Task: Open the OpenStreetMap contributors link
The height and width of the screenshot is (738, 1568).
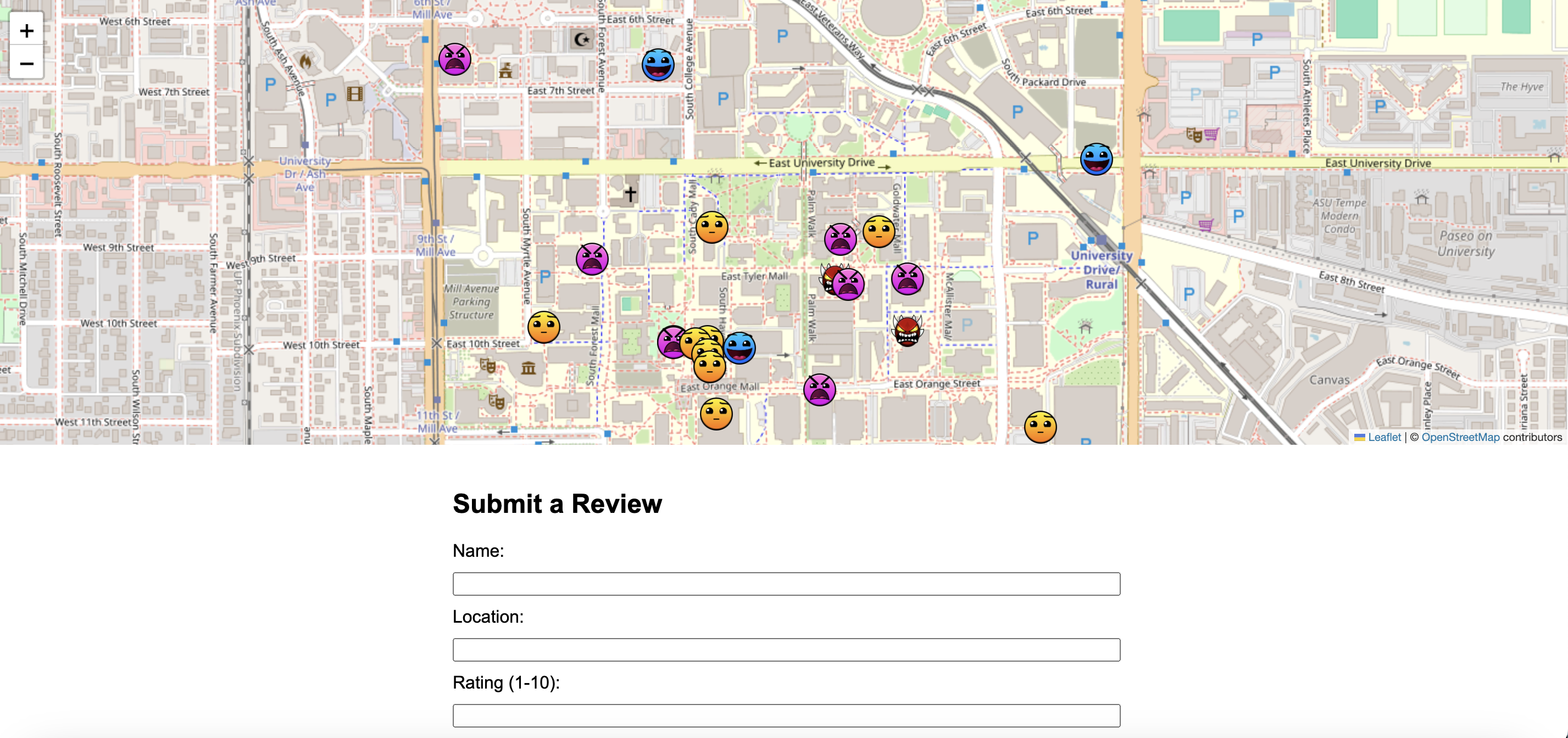Action: click(1460, 437)
